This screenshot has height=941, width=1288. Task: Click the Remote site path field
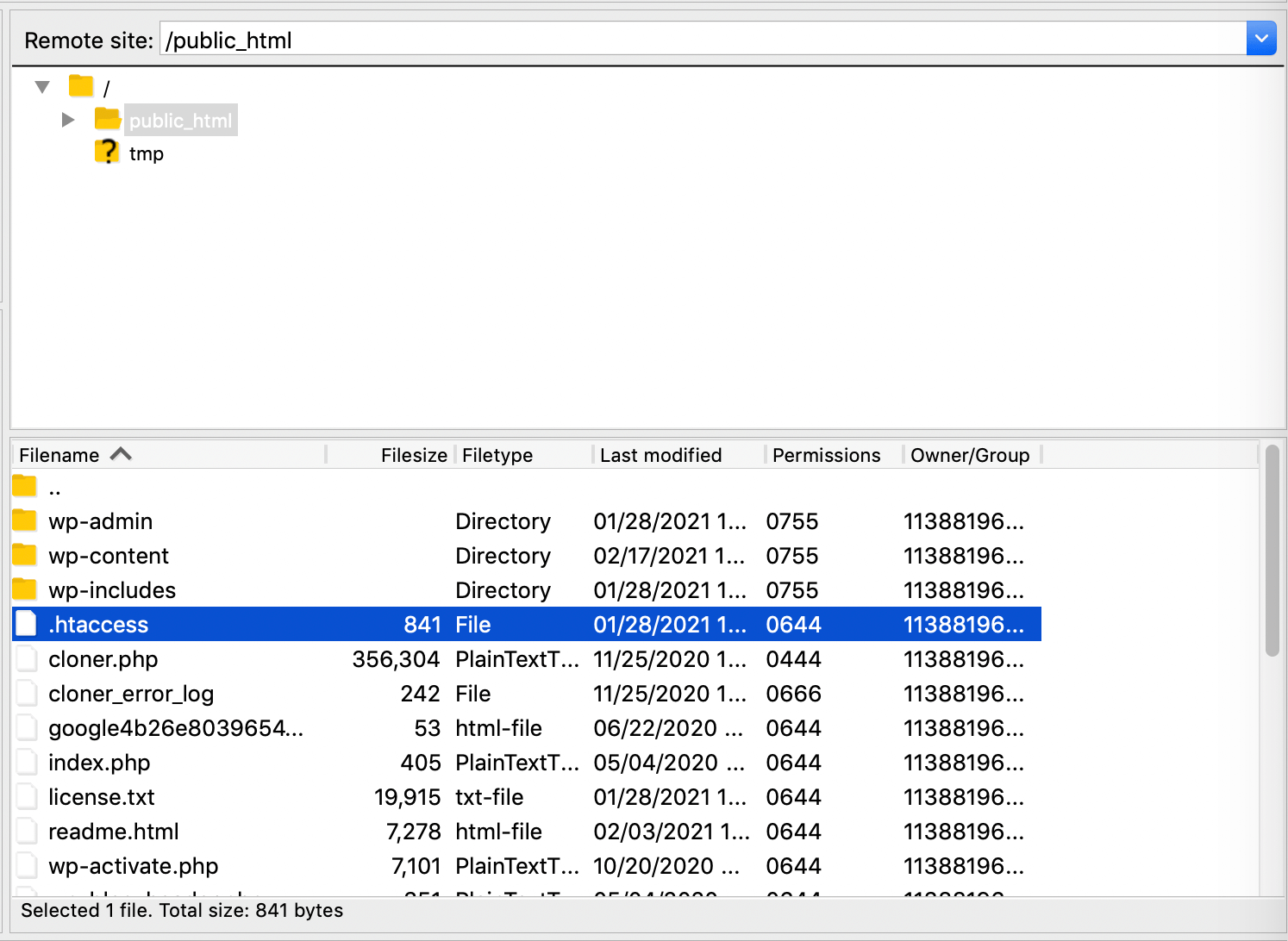[703, 39]
